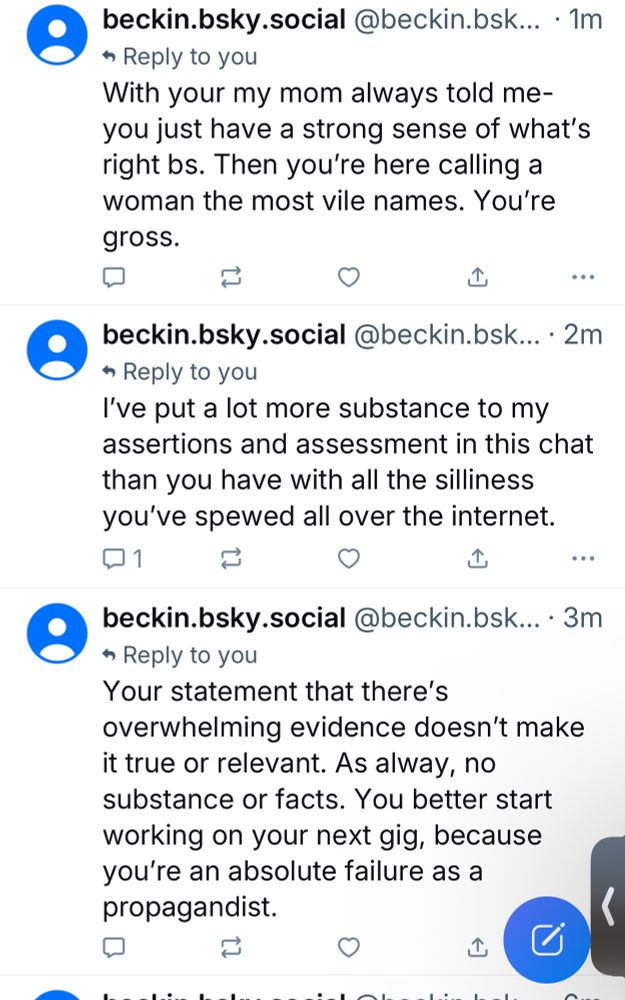
Task: Share the post from 2m ago
Action: click(478, 559)
